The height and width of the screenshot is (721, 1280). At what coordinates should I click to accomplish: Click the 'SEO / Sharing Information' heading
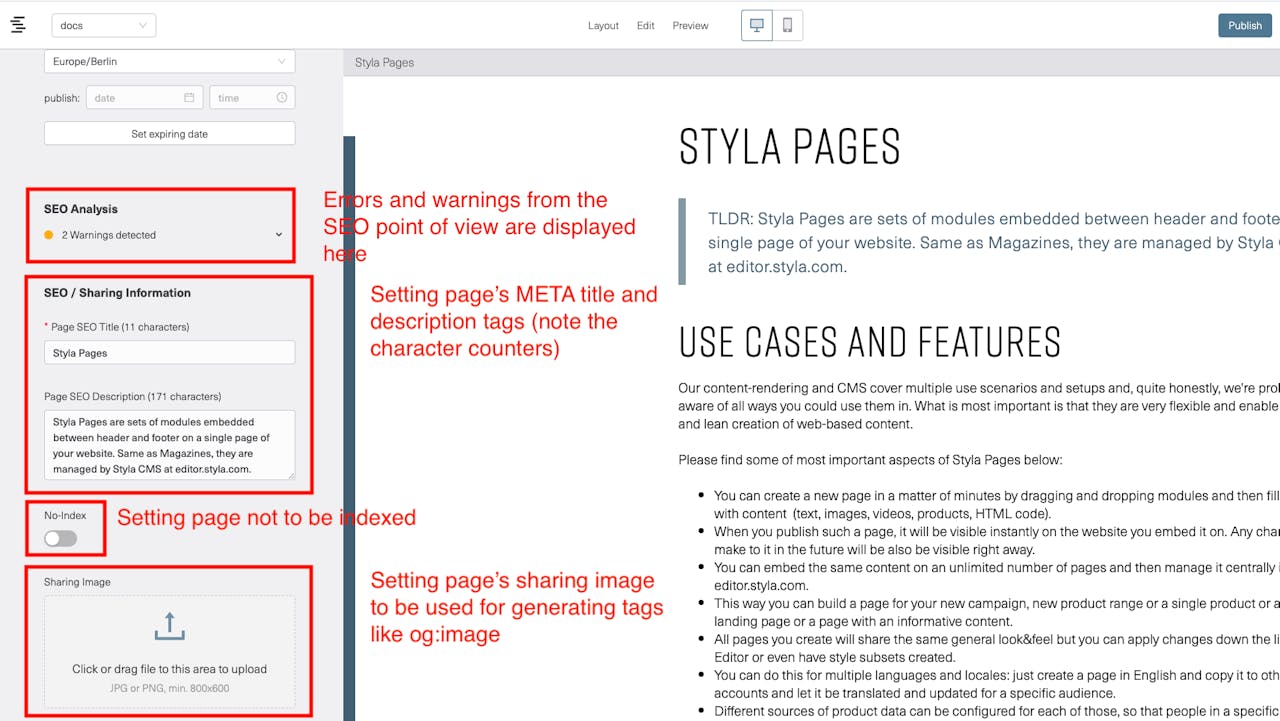(117, 293)
